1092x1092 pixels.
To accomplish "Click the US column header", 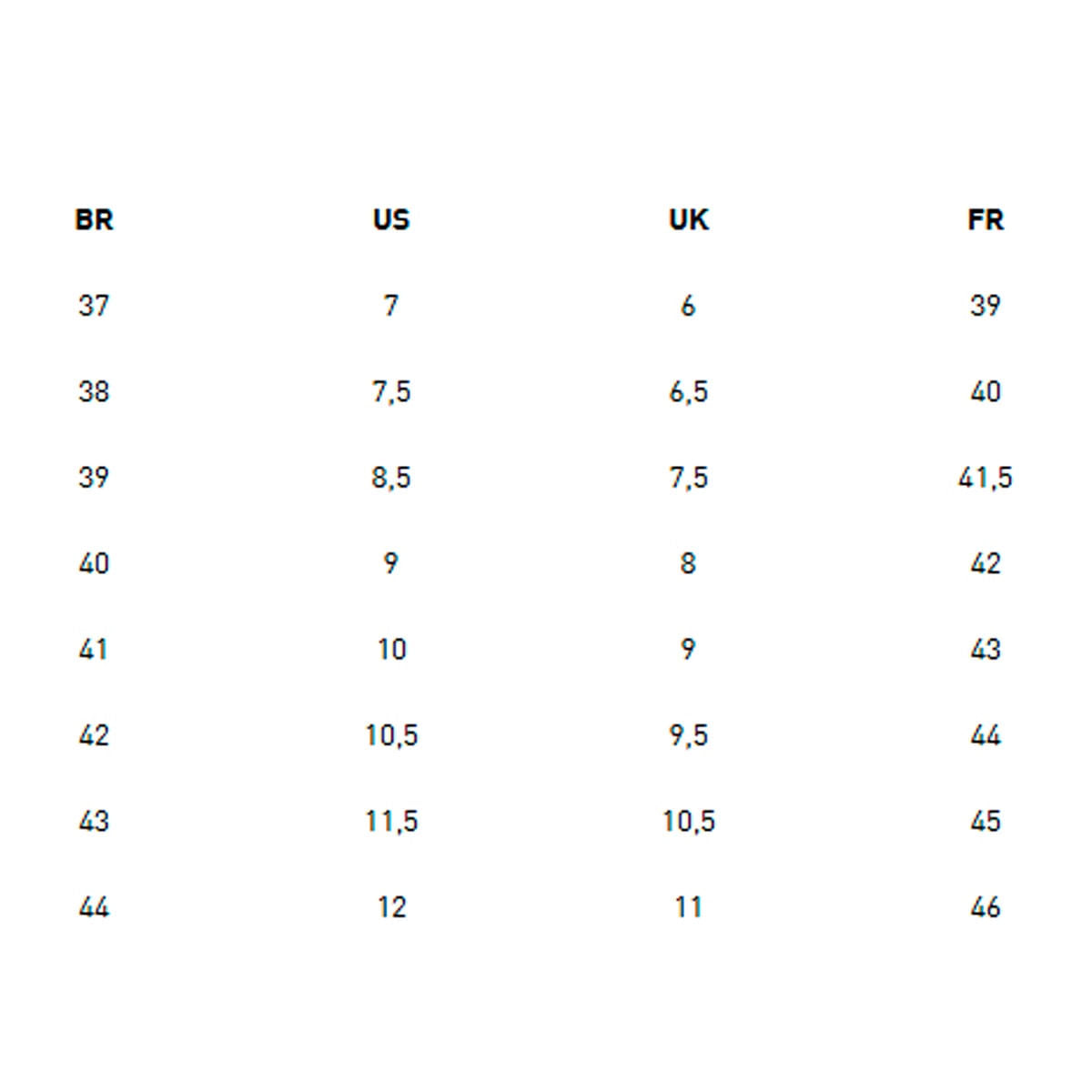I will click(x=391, y=220).
